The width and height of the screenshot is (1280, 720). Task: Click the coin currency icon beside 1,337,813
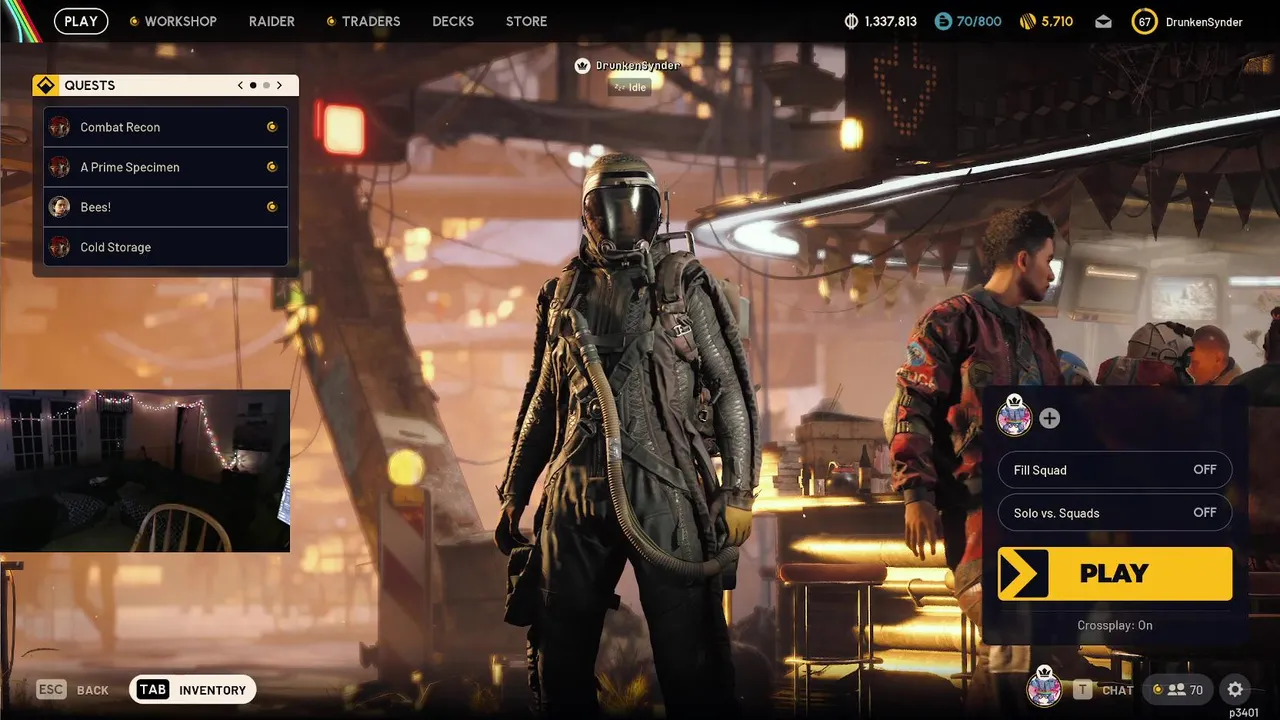tap(852, 21)
